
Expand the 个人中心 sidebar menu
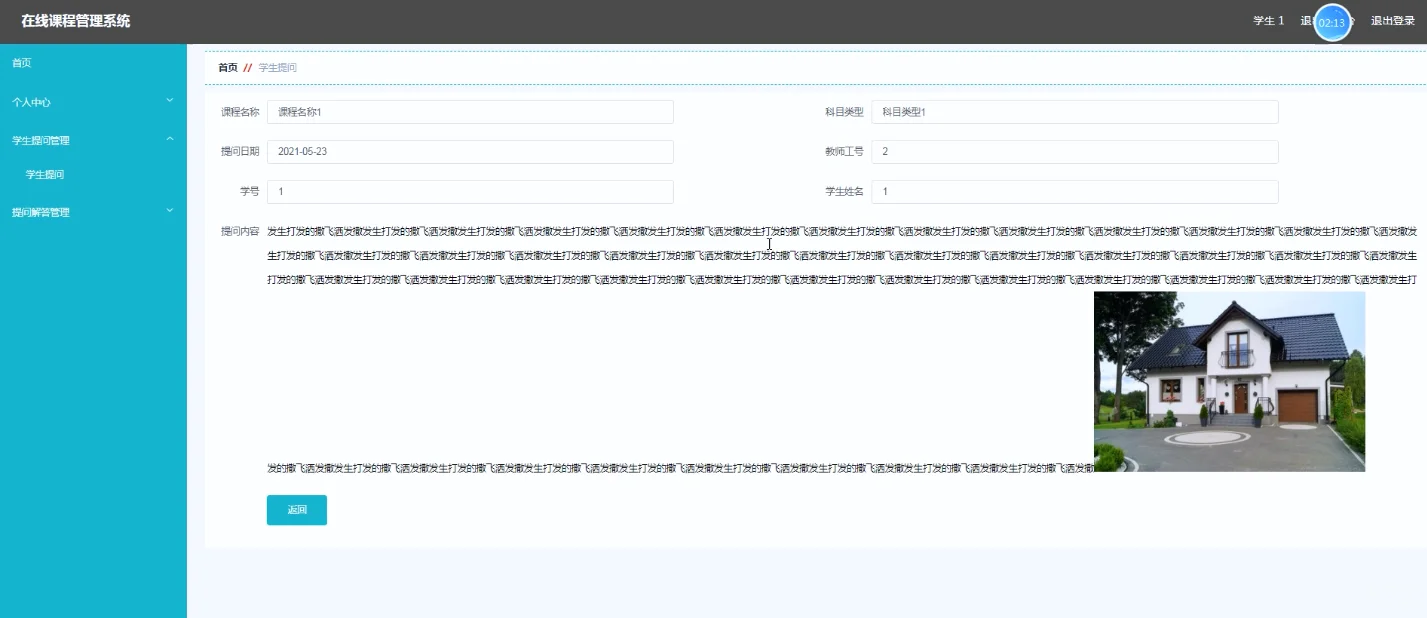coord(32,101)
